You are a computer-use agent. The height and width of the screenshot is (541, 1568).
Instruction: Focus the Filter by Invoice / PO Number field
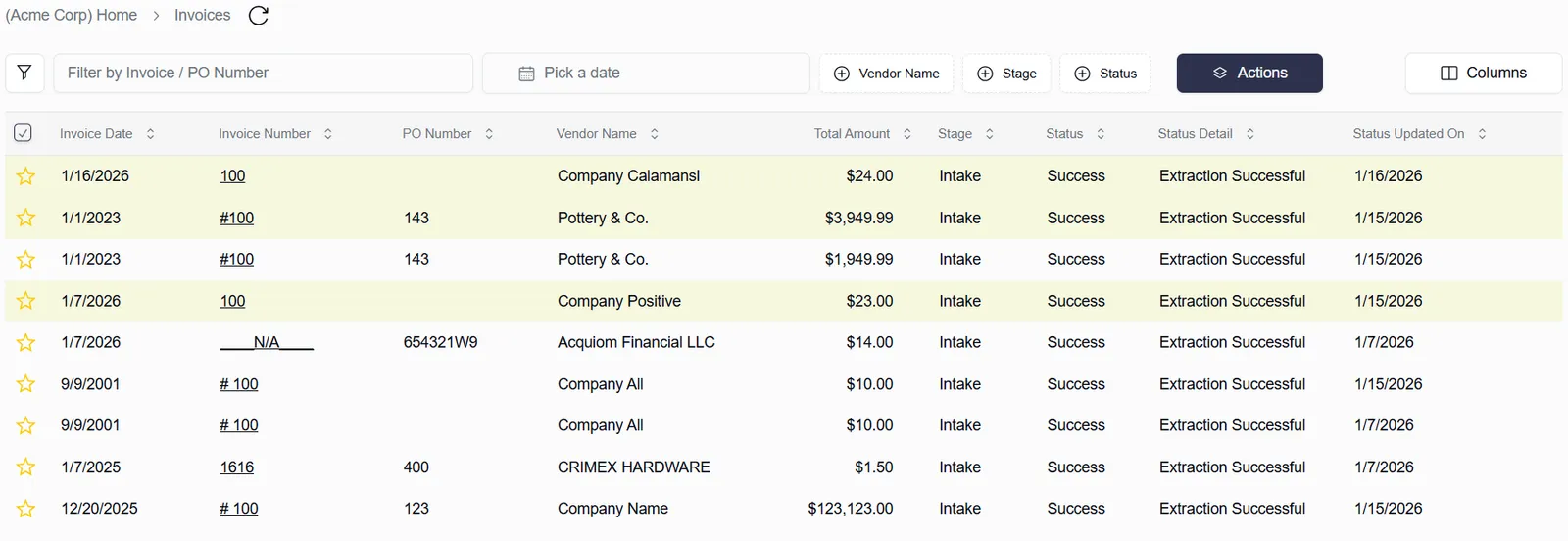pyautogui.click(x=264, y=74)
